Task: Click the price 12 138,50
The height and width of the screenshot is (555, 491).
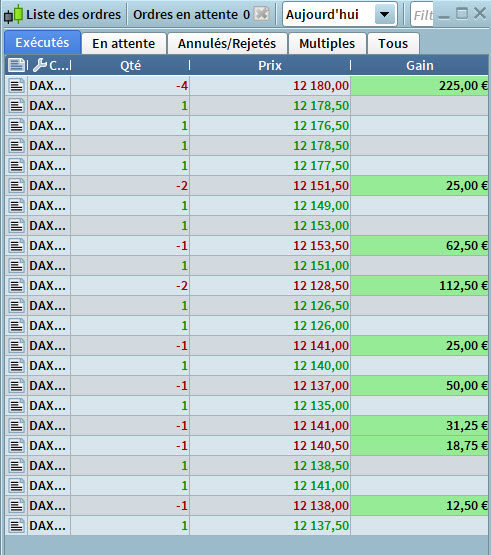Action: [x=321, y=465]
